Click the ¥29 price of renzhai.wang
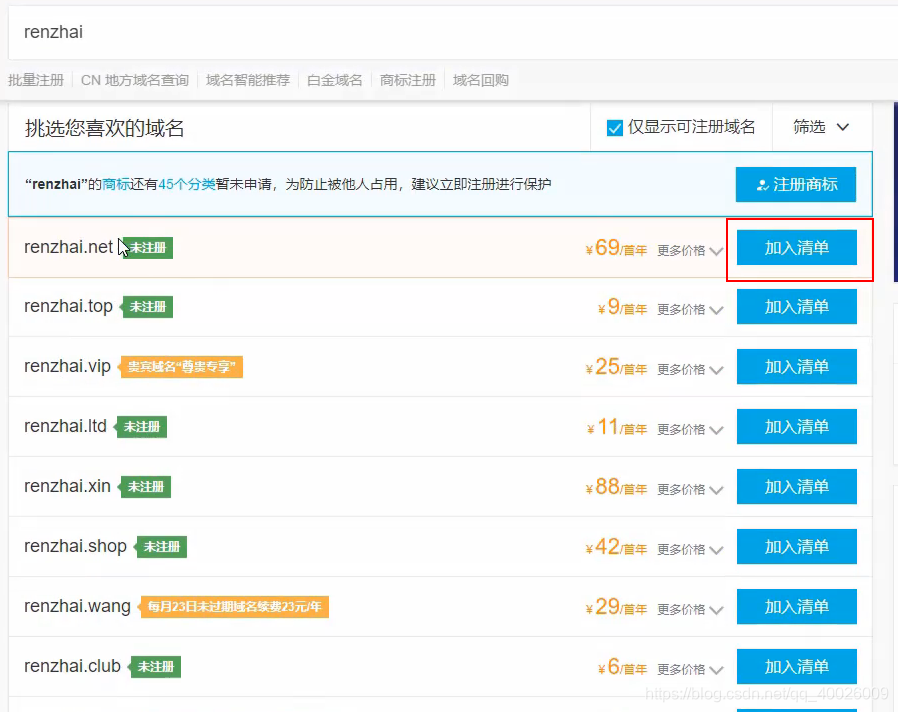The image size is (898, 712). (x=616, y=607)
